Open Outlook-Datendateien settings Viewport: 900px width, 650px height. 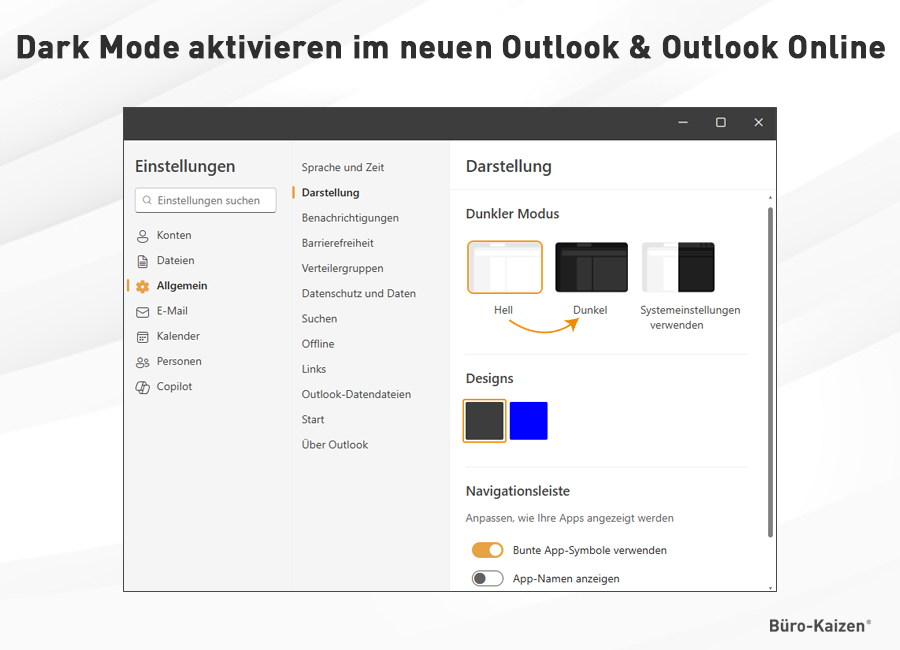coord(356,394)
